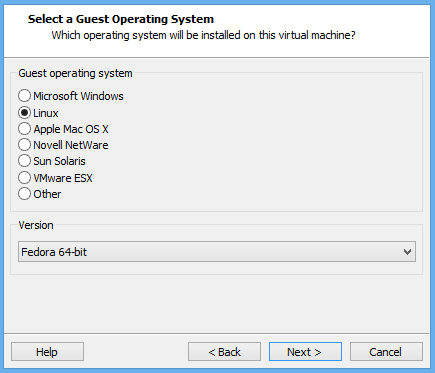
Task: Go back with the Back button
Action: (224, 352)
